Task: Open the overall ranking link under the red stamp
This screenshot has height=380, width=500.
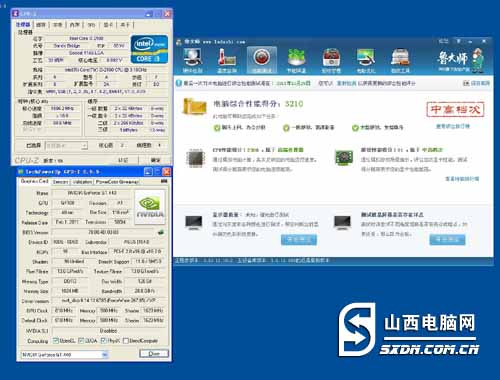Action: [453, 126]
